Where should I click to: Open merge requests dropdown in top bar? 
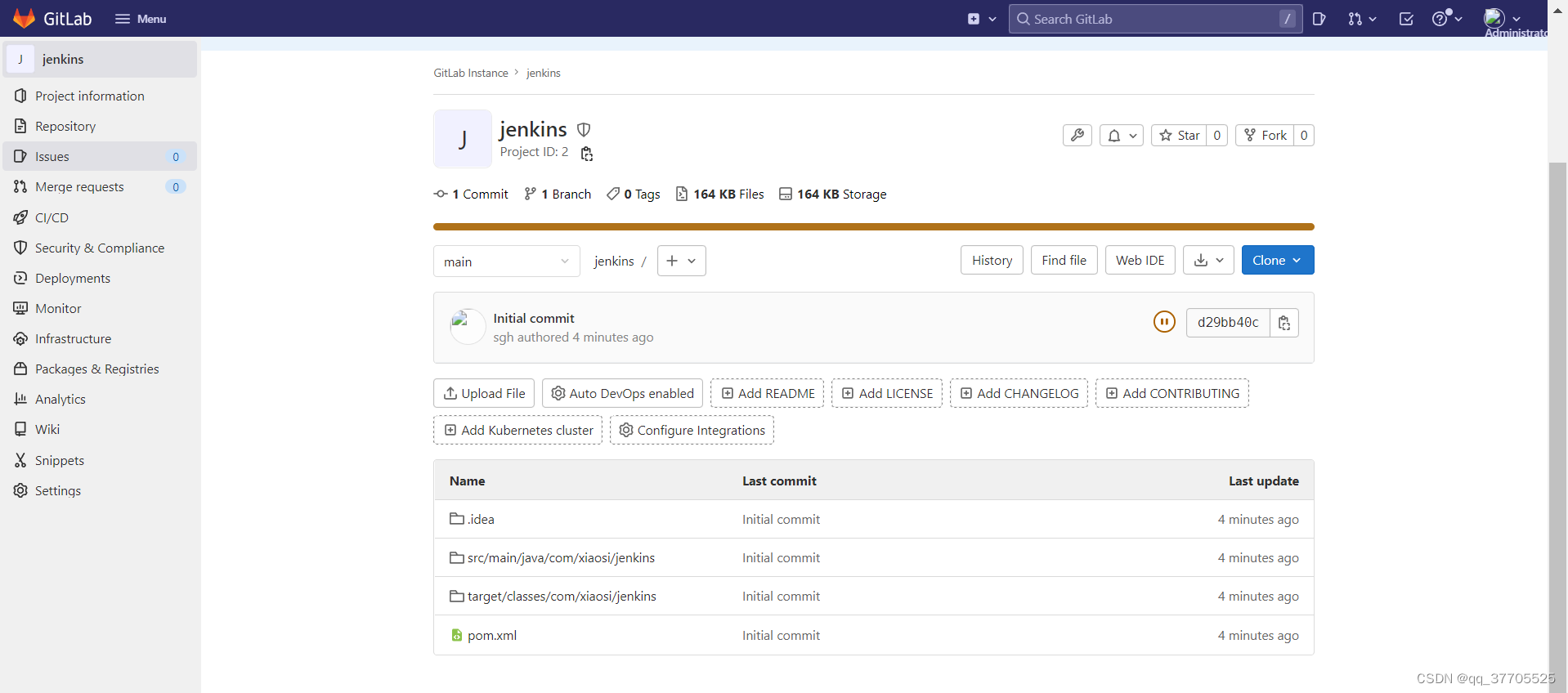[x=1362, y=19]
